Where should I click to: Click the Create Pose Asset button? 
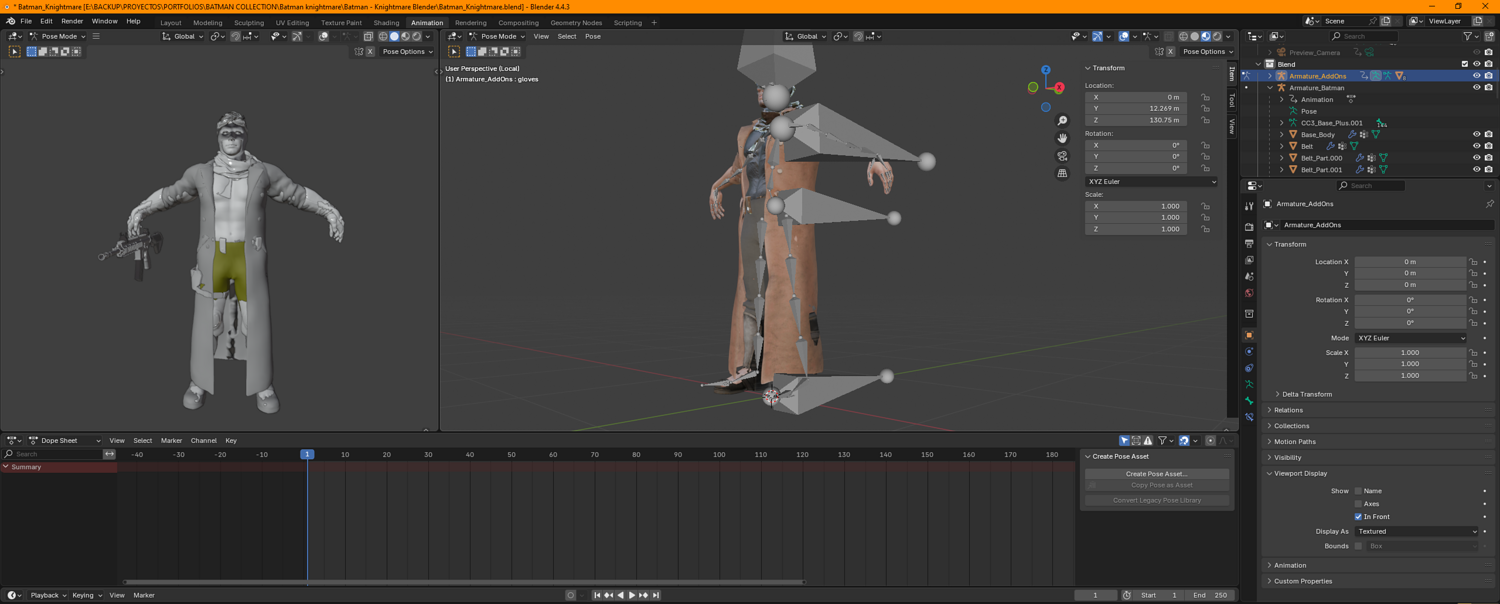(1157, 474)
